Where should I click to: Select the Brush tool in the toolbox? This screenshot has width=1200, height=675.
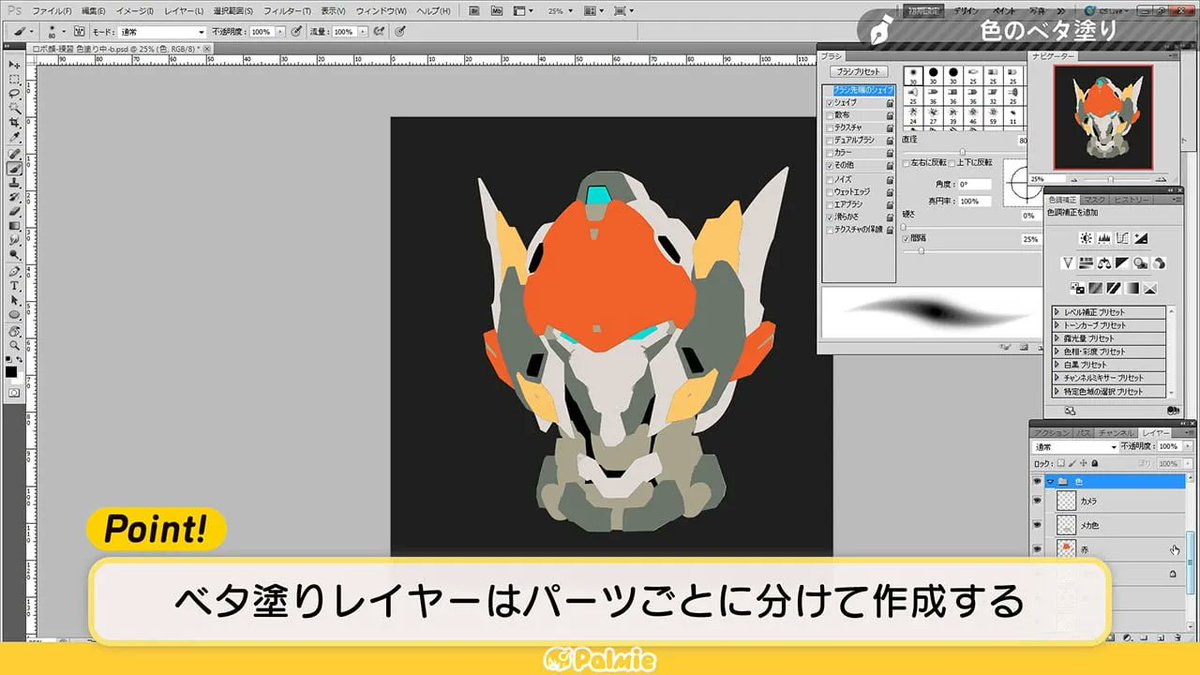click(14, 169)
